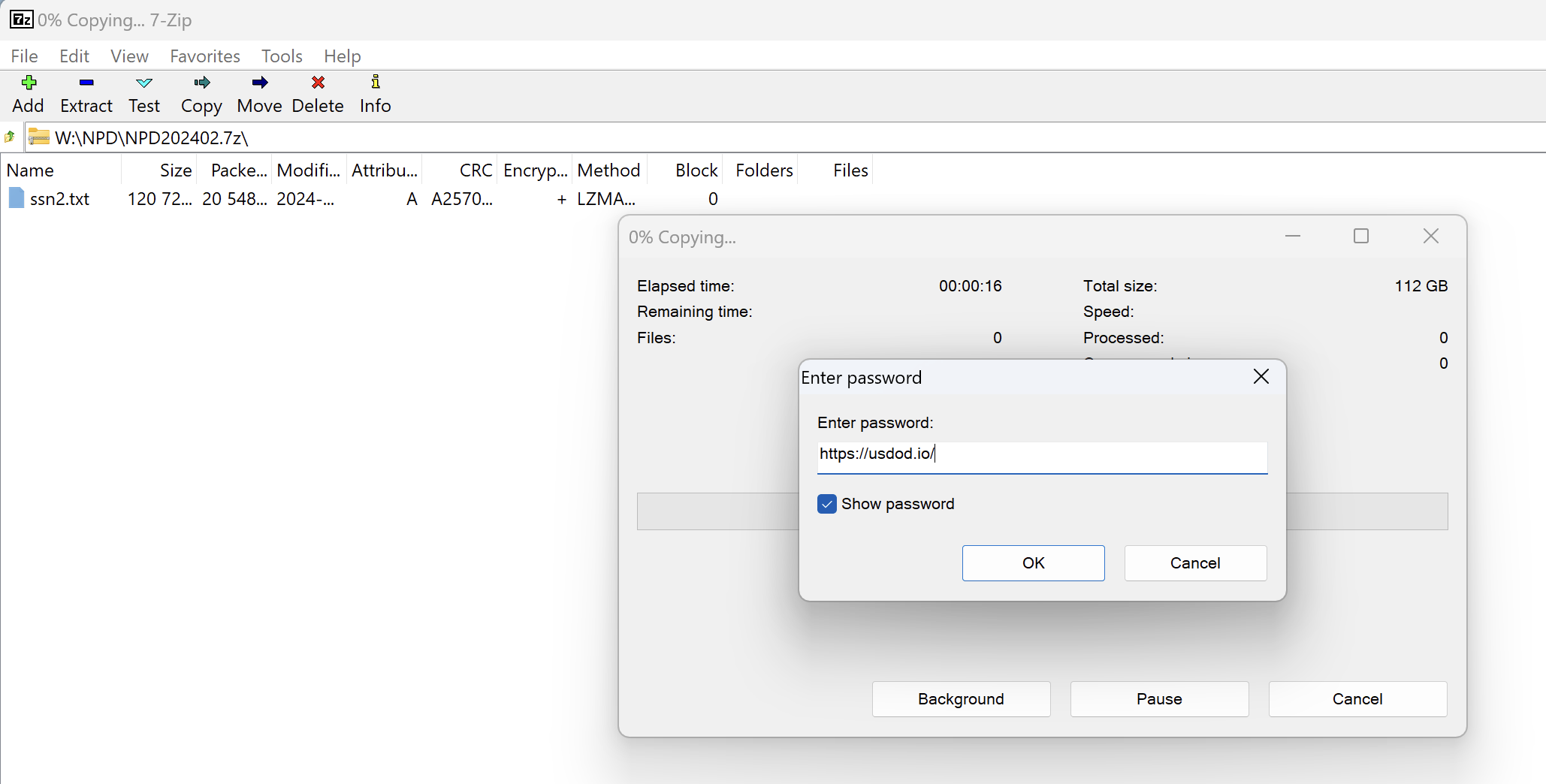Sort by the Files column header

coord(835,170)
